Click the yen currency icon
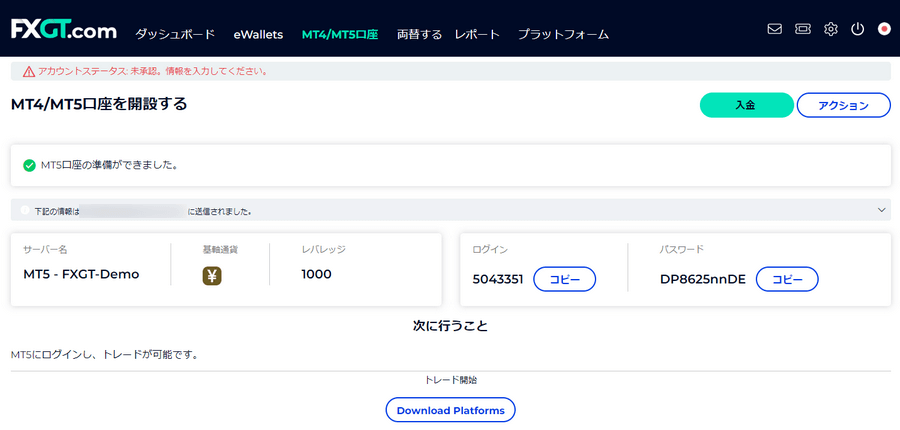This screenshot has height=430, width=900. pos(212,276)
